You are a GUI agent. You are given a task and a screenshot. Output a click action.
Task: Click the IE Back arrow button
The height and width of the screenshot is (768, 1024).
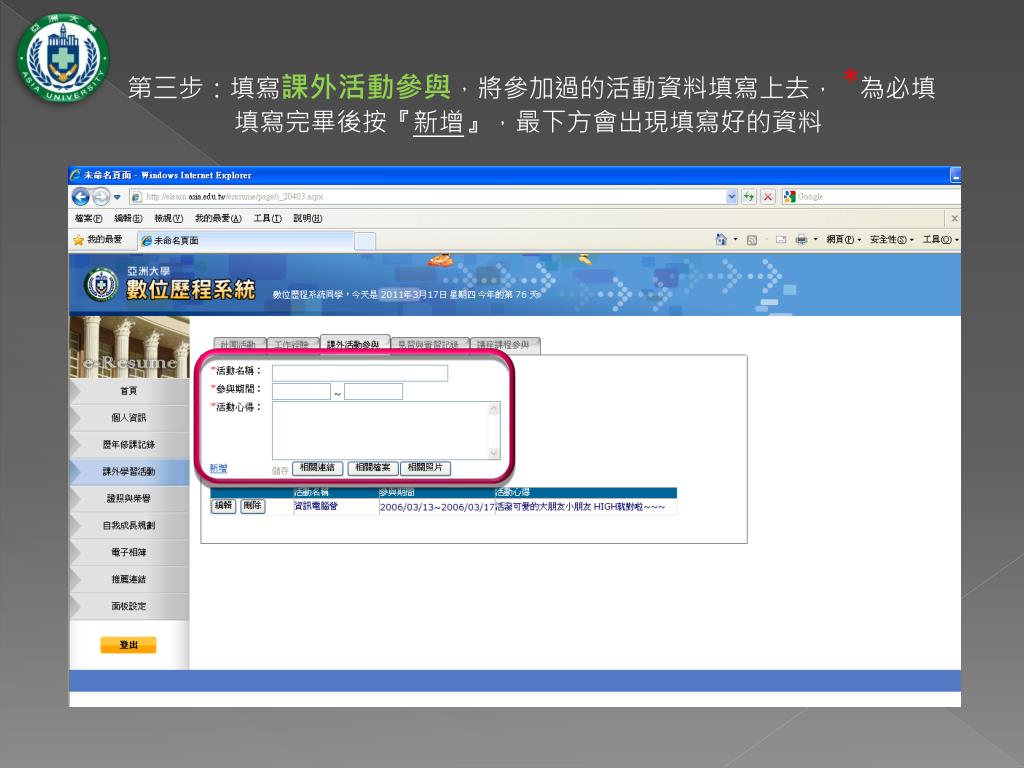pos(81,197)
